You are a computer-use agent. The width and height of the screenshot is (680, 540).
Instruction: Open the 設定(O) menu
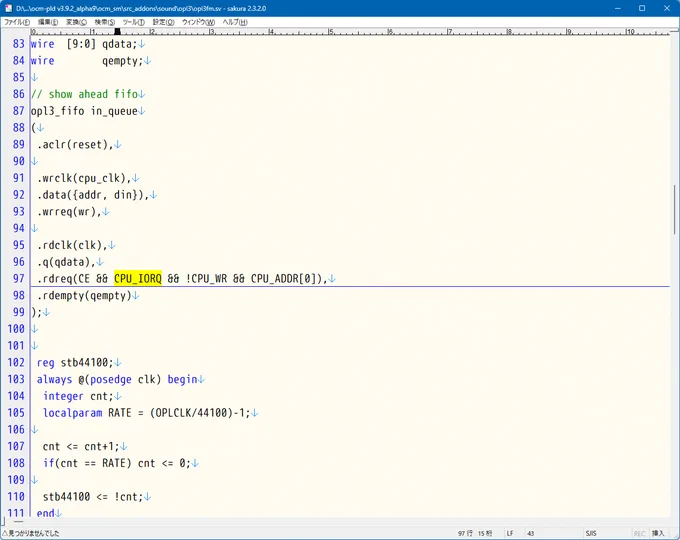click(163, 22)
